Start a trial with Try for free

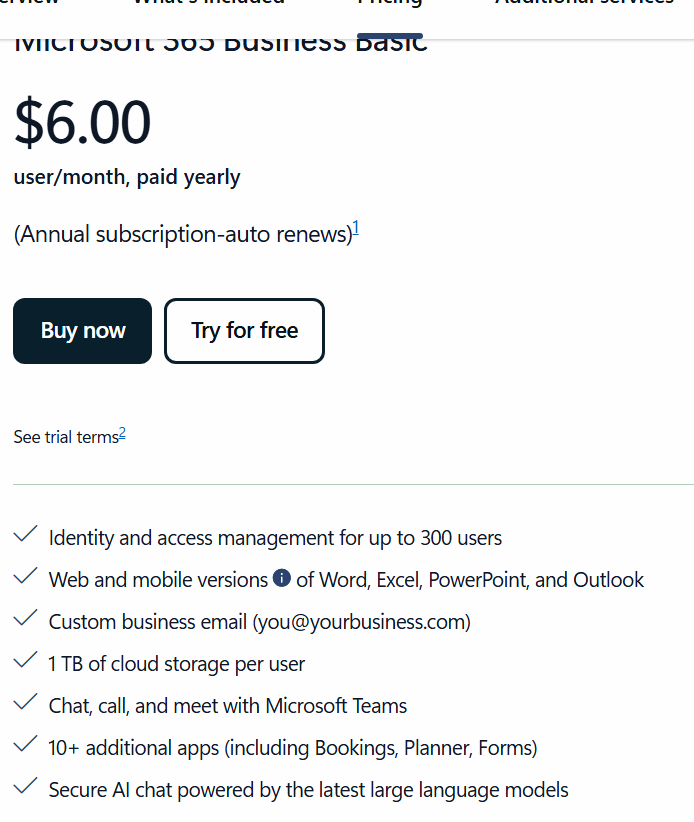click(x=244, y=331)
